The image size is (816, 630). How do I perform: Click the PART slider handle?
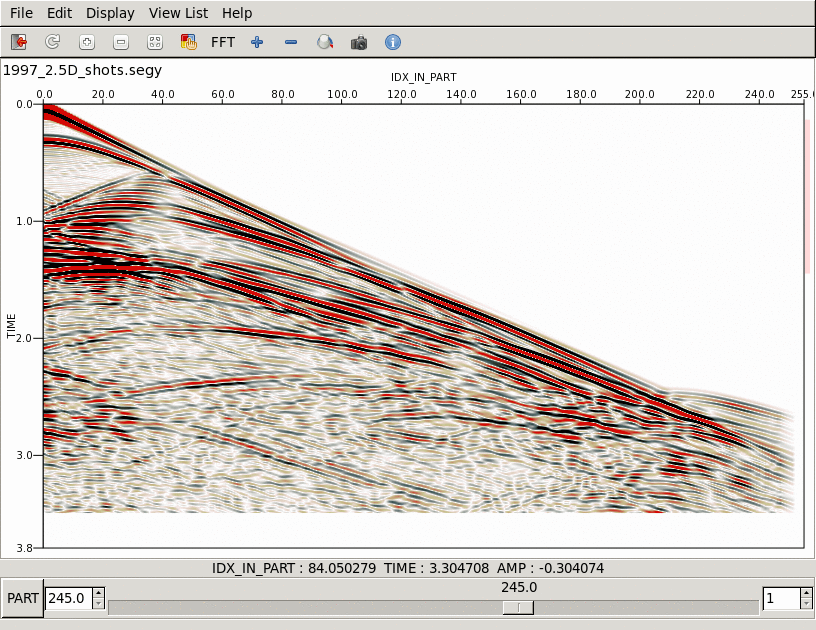[518, 608]
